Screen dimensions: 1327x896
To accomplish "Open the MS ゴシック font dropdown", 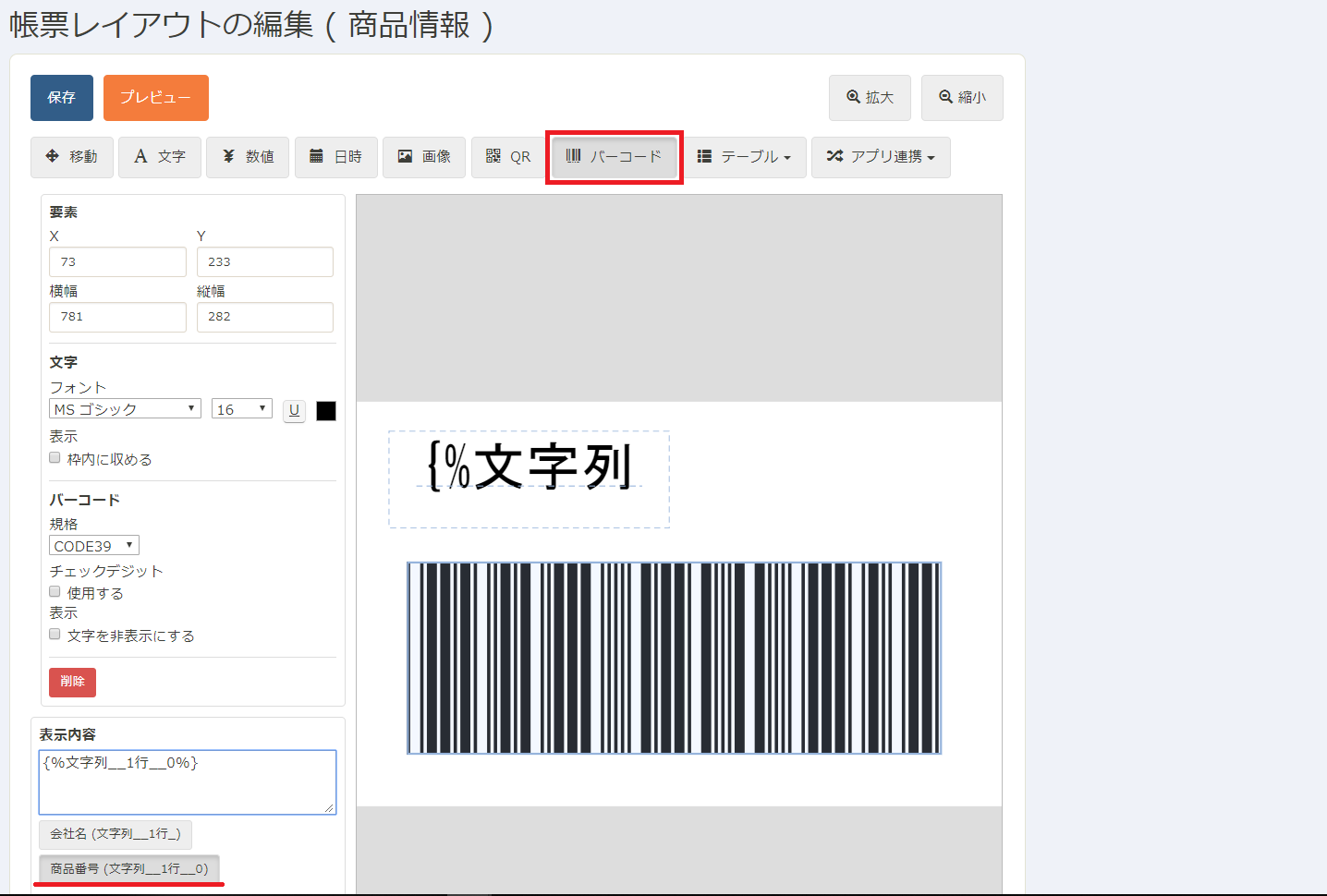I will click(x=125, y=409).
